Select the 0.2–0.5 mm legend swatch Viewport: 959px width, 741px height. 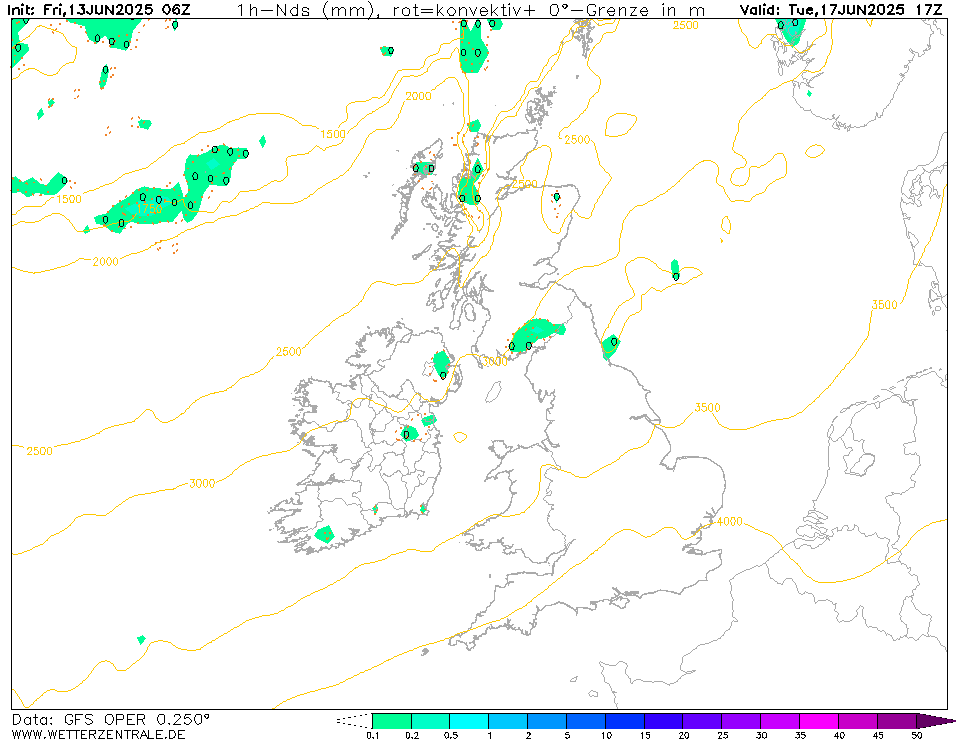pyautogui.click(x=431, y=721)
